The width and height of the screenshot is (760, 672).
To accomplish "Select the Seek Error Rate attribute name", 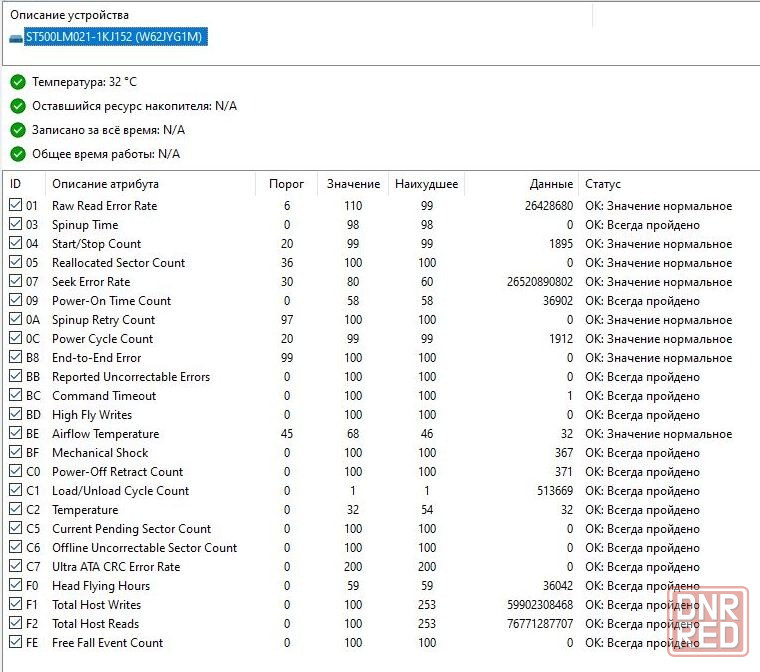I will tap(91, 282).
